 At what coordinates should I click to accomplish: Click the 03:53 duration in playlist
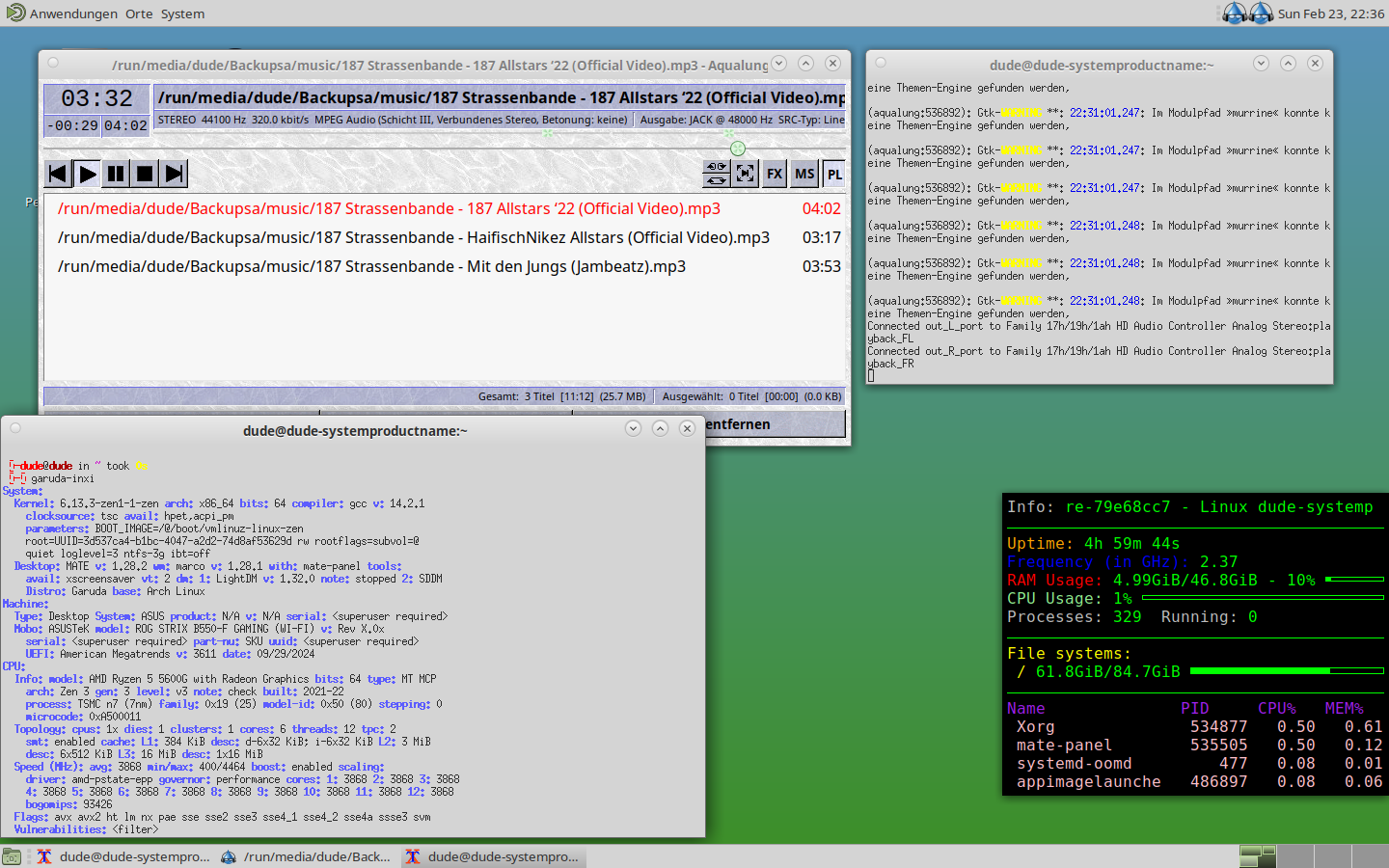tap(822, 266)
